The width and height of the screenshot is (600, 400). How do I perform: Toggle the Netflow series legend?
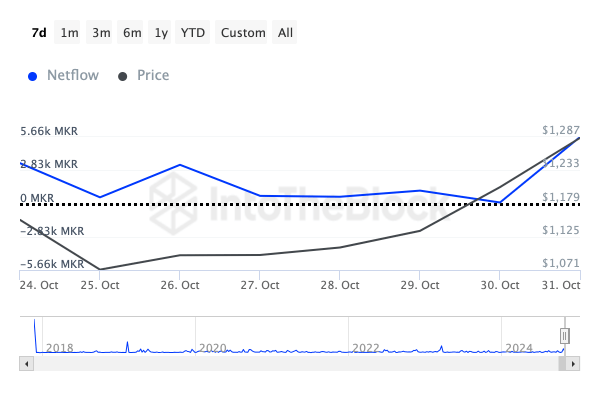72,75
